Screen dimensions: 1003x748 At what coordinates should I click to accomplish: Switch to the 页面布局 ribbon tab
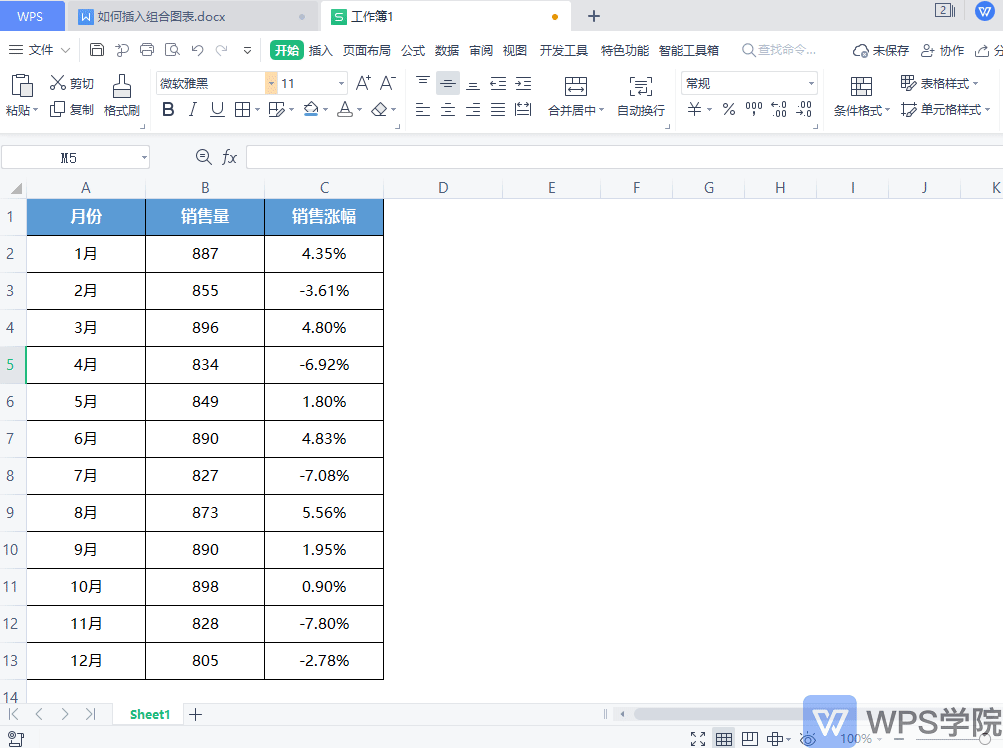[367, 50]
